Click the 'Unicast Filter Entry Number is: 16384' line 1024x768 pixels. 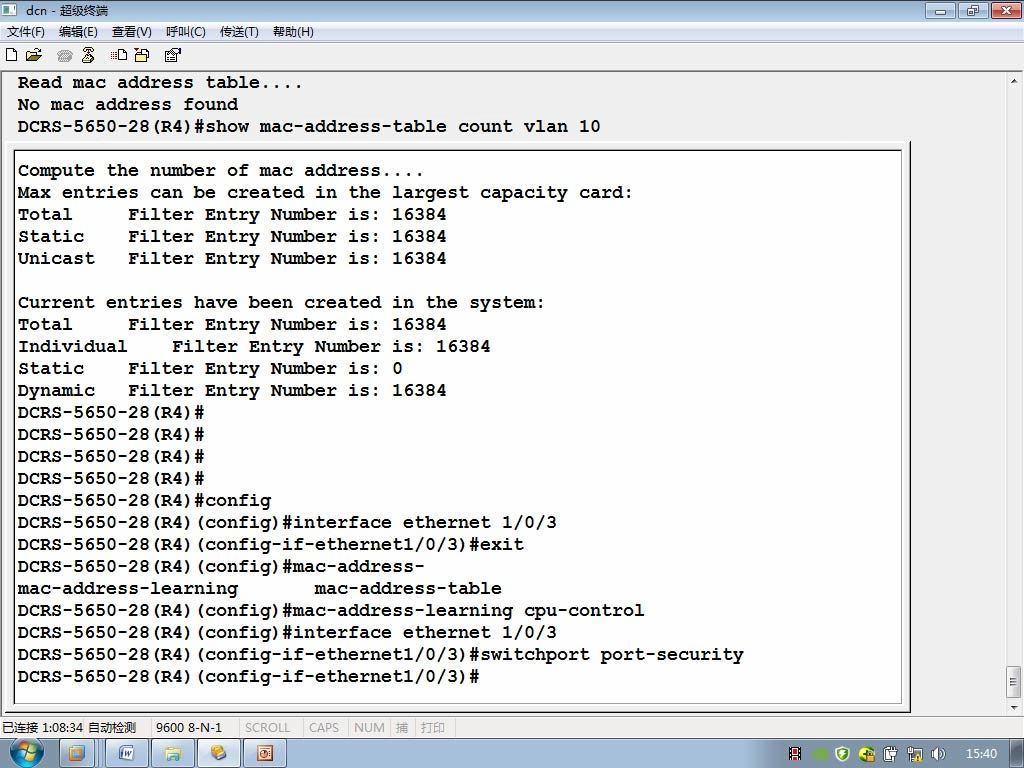point(232,259)
